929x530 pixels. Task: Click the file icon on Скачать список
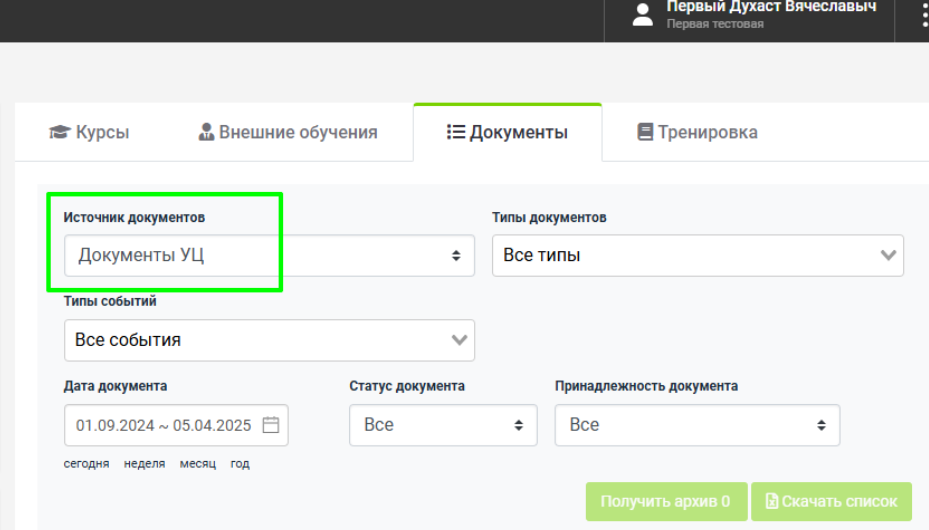(771, 501)
